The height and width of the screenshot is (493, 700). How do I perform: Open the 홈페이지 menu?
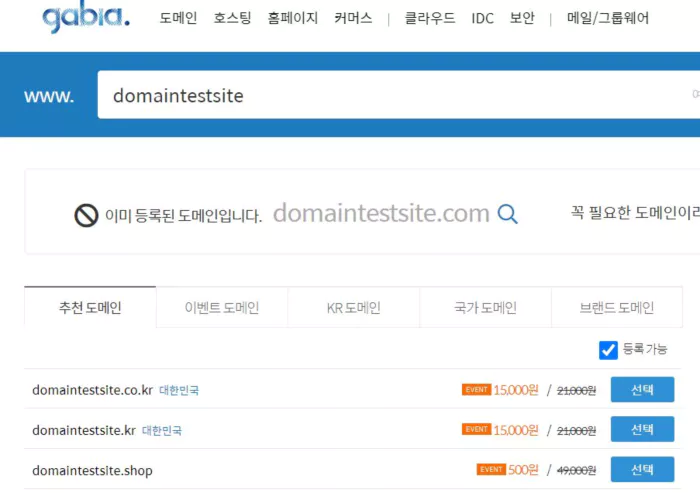pos(292,18)
